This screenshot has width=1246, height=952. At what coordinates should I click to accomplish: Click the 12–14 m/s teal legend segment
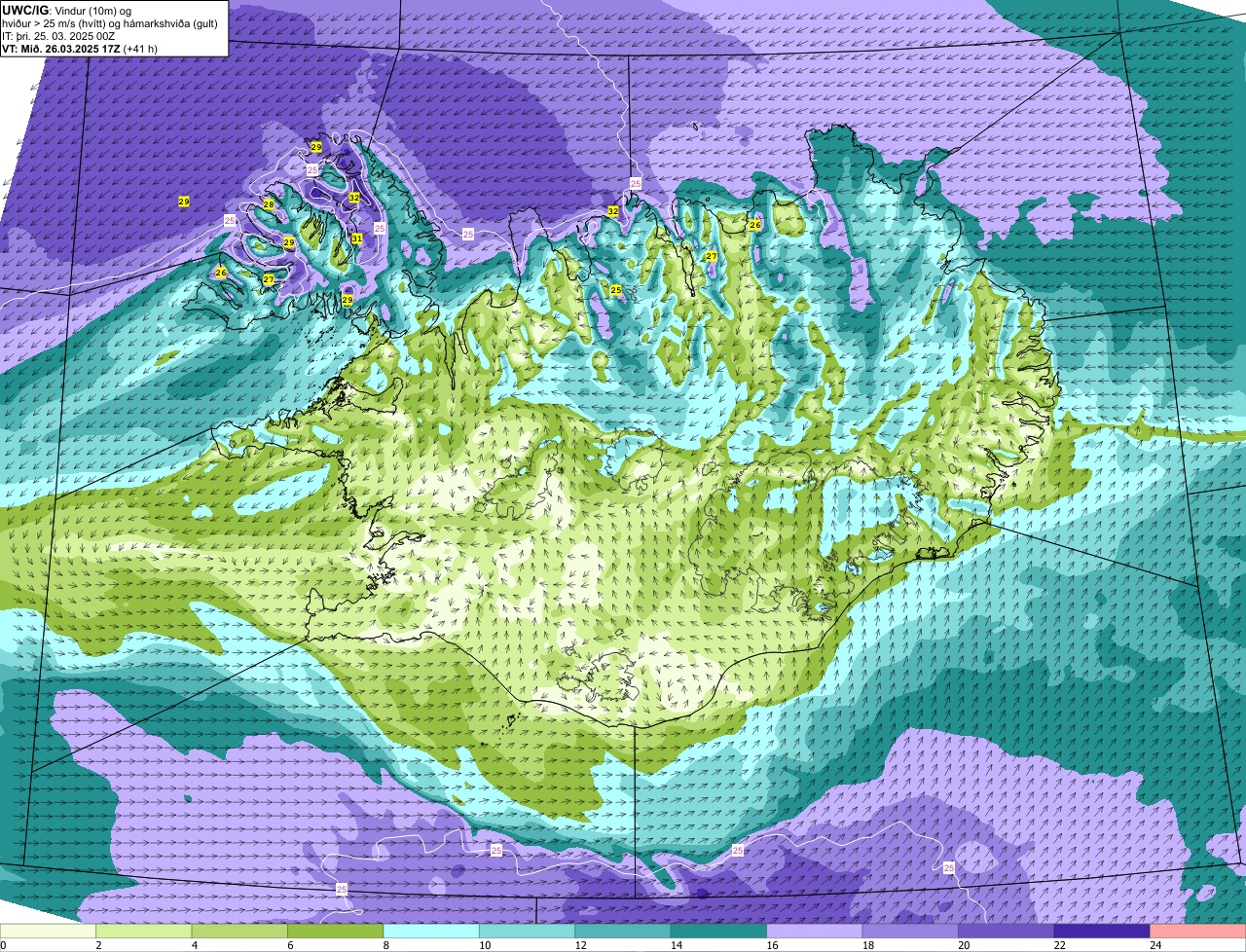623,931
